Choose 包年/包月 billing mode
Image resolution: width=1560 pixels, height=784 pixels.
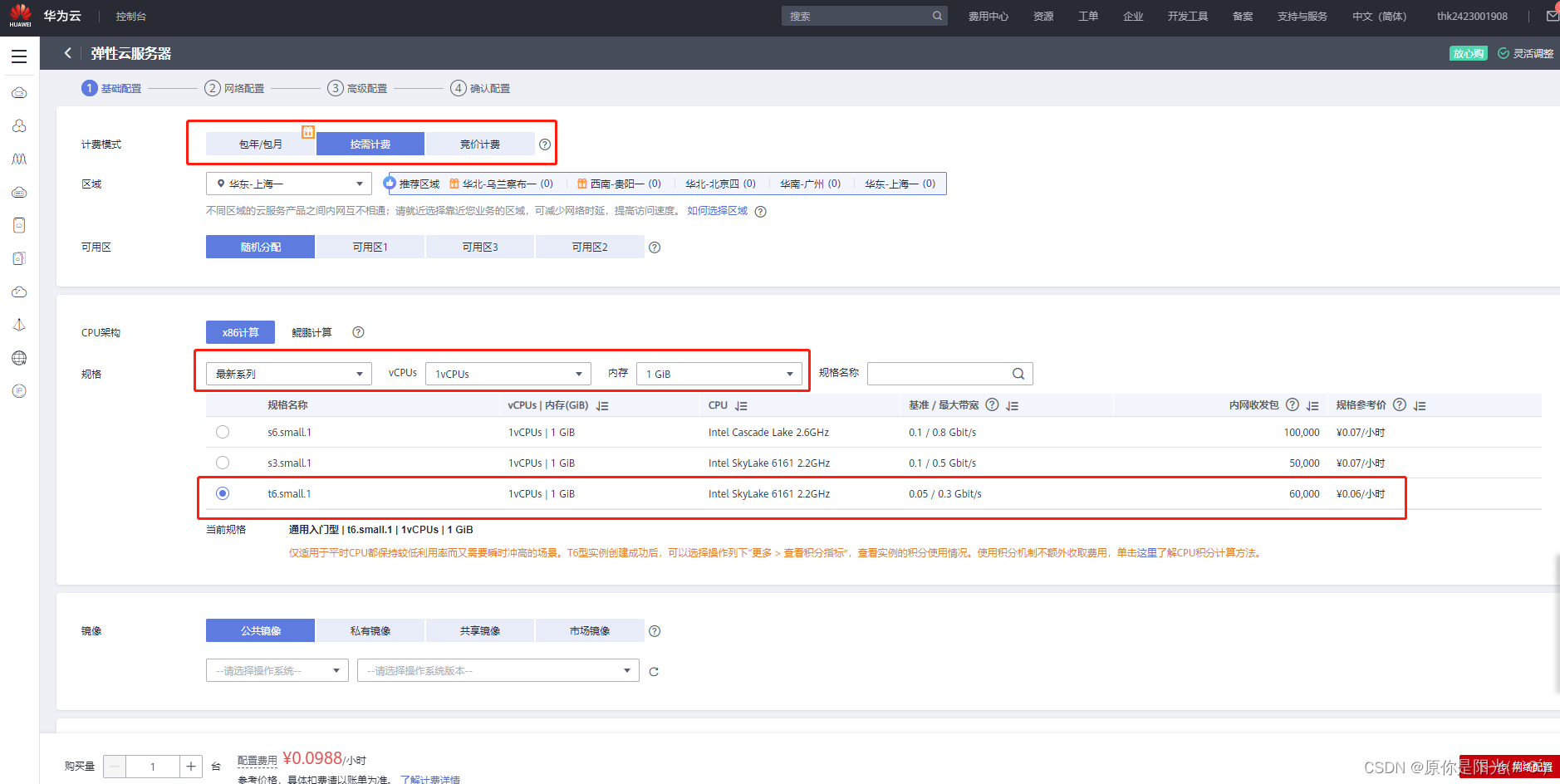(261, 144)
